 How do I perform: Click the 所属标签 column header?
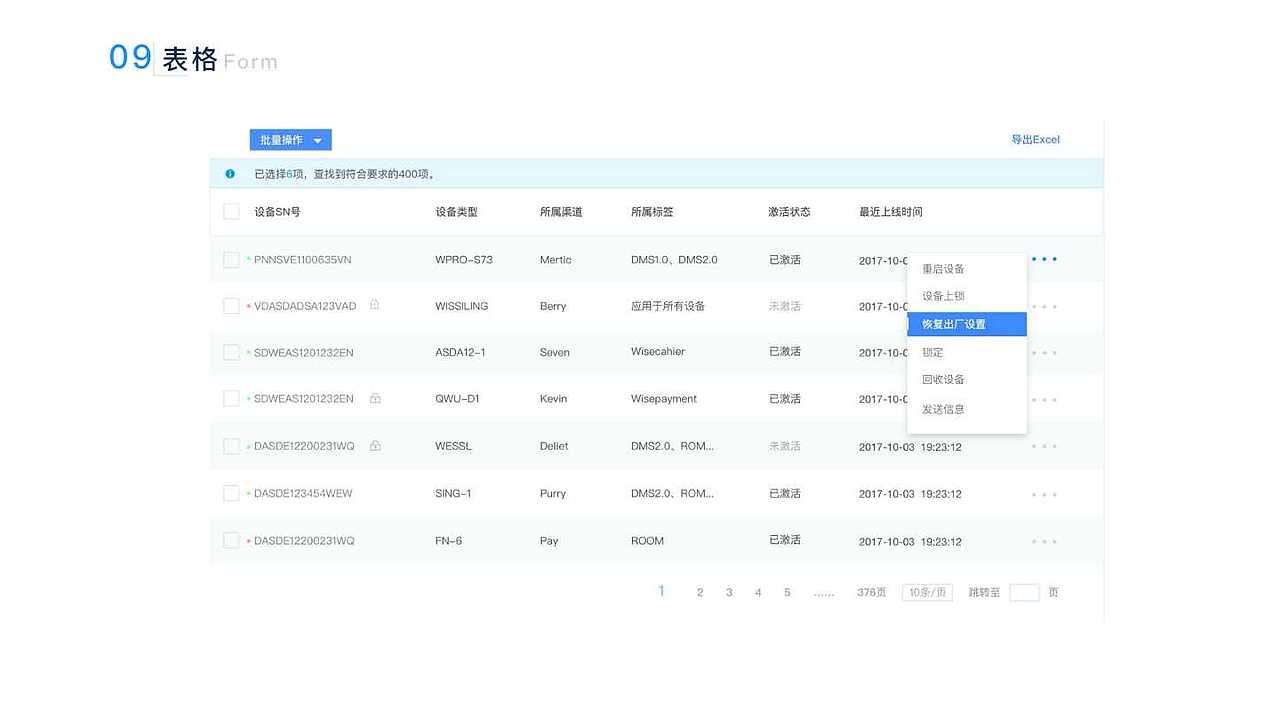652,212
